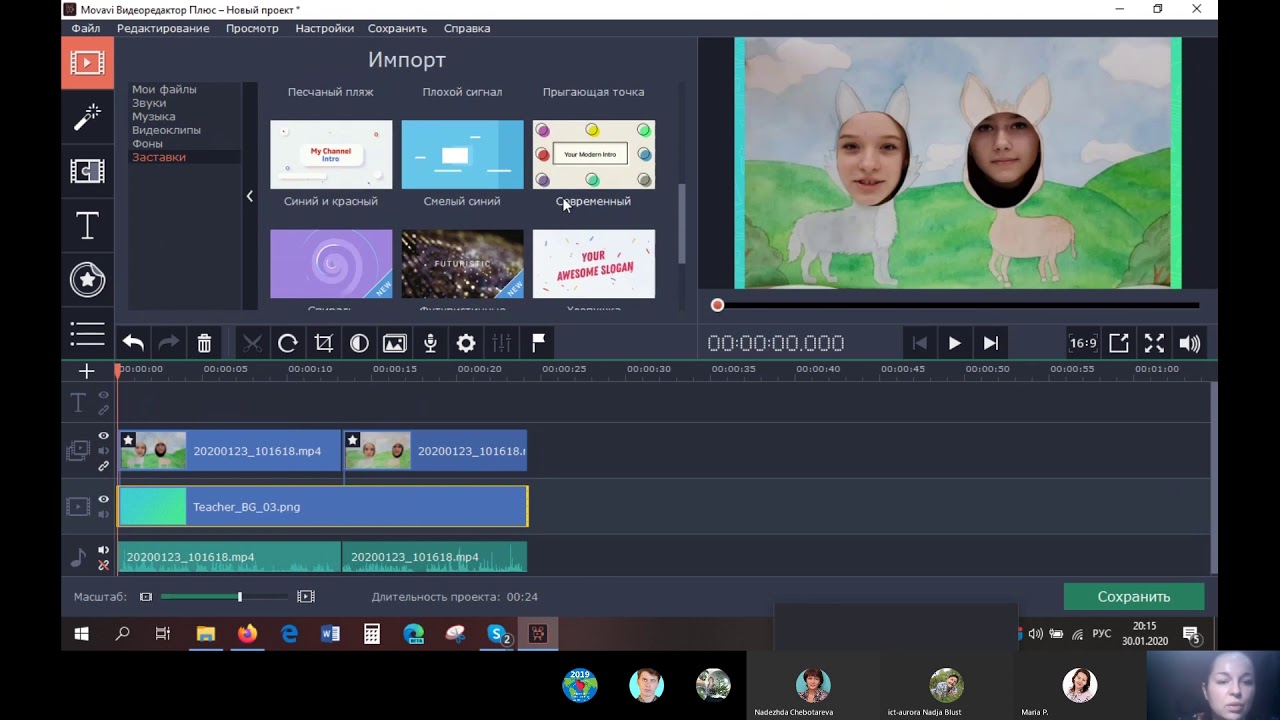Hide the Teacher_BG_03.png track via eye
This screenshot has height=720, width=1280.
(103, 499)
